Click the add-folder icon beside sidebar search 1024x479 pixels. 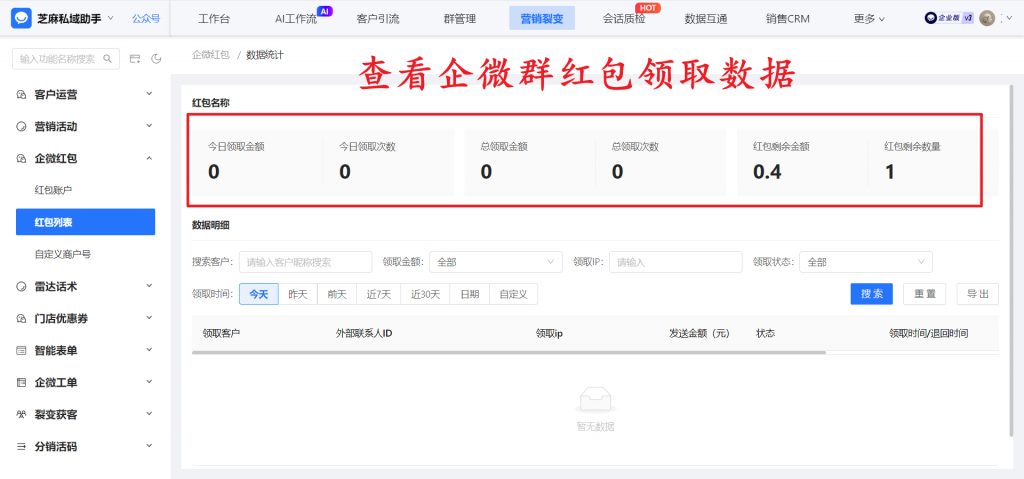pos(135,59)
